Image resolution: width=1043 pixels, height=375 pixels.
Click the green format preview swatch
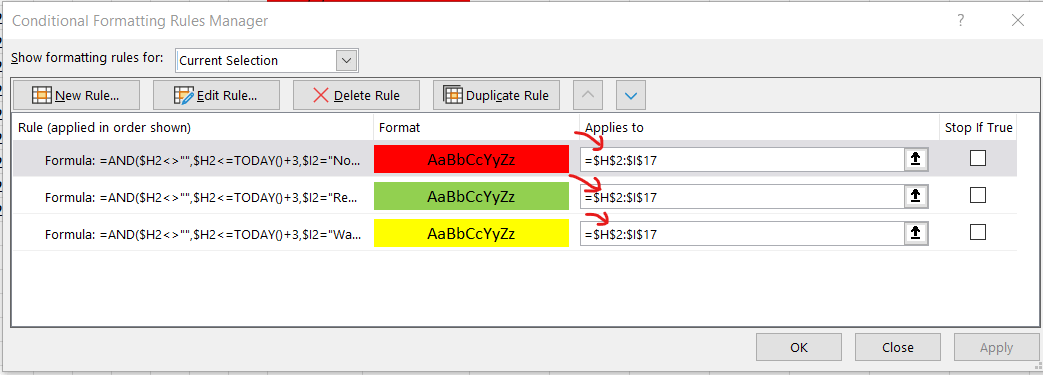tap(471, 196)
